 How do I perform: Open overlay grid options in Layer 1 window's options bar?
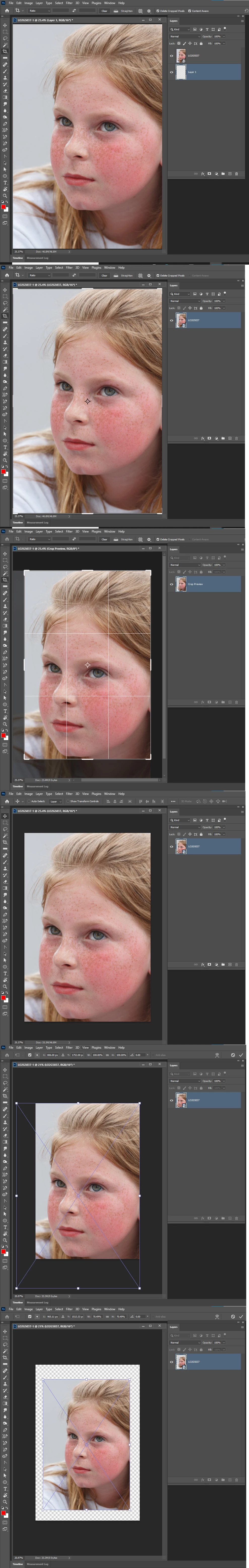pyautogui.click(x=140, y=10)
